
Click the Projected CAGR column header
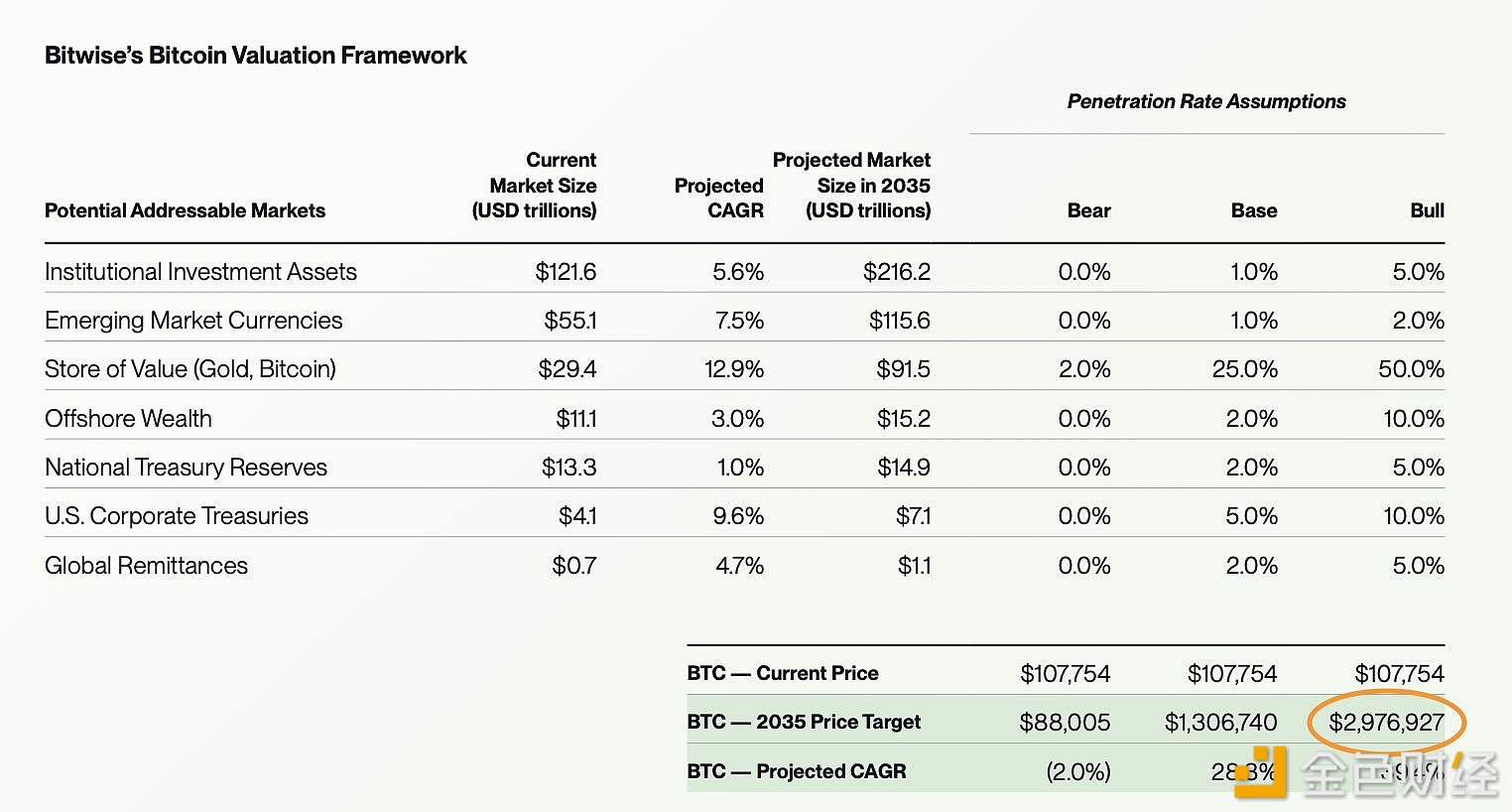coord(718,198)
